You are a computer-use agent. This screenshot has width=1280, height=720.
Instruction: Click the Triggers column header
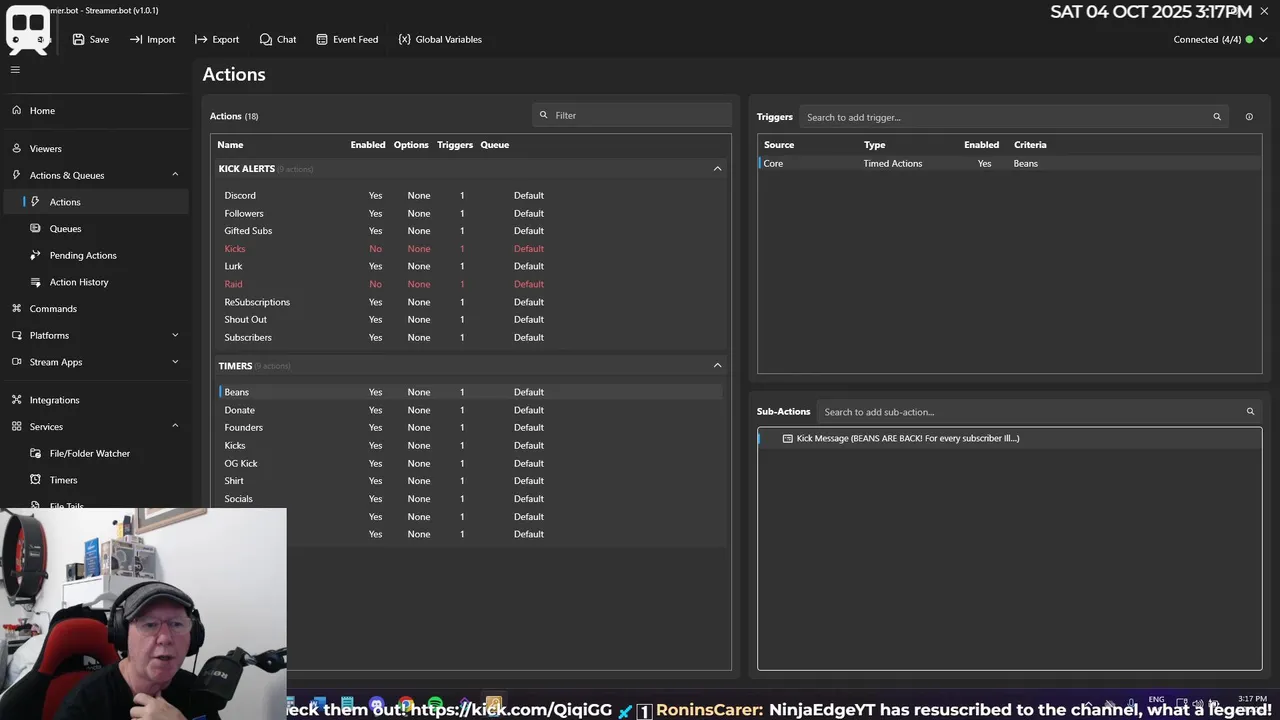455,145
